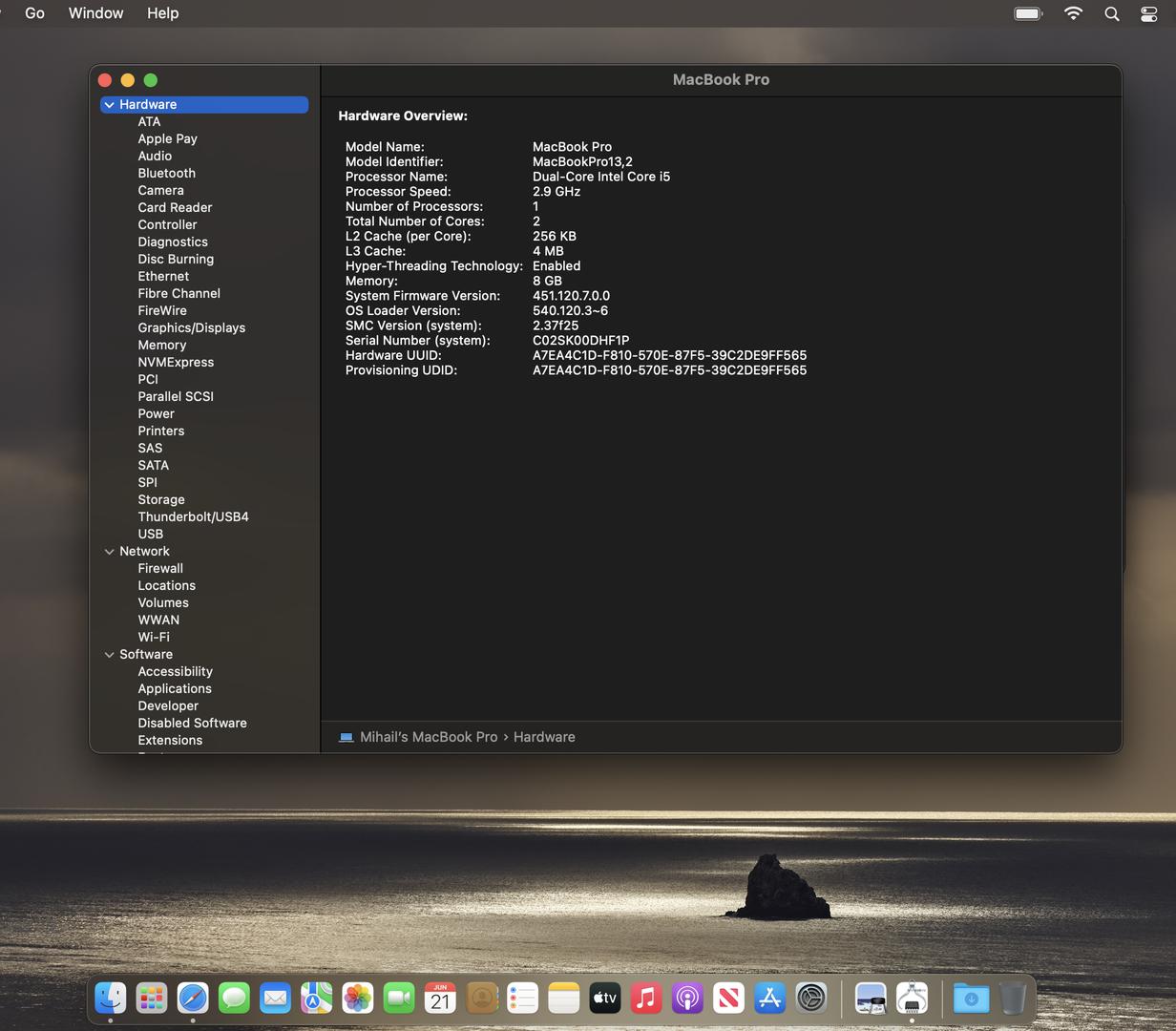Collapse the Hardware section
Viewport: 1176px width, 1031px height.
point(110,105)
